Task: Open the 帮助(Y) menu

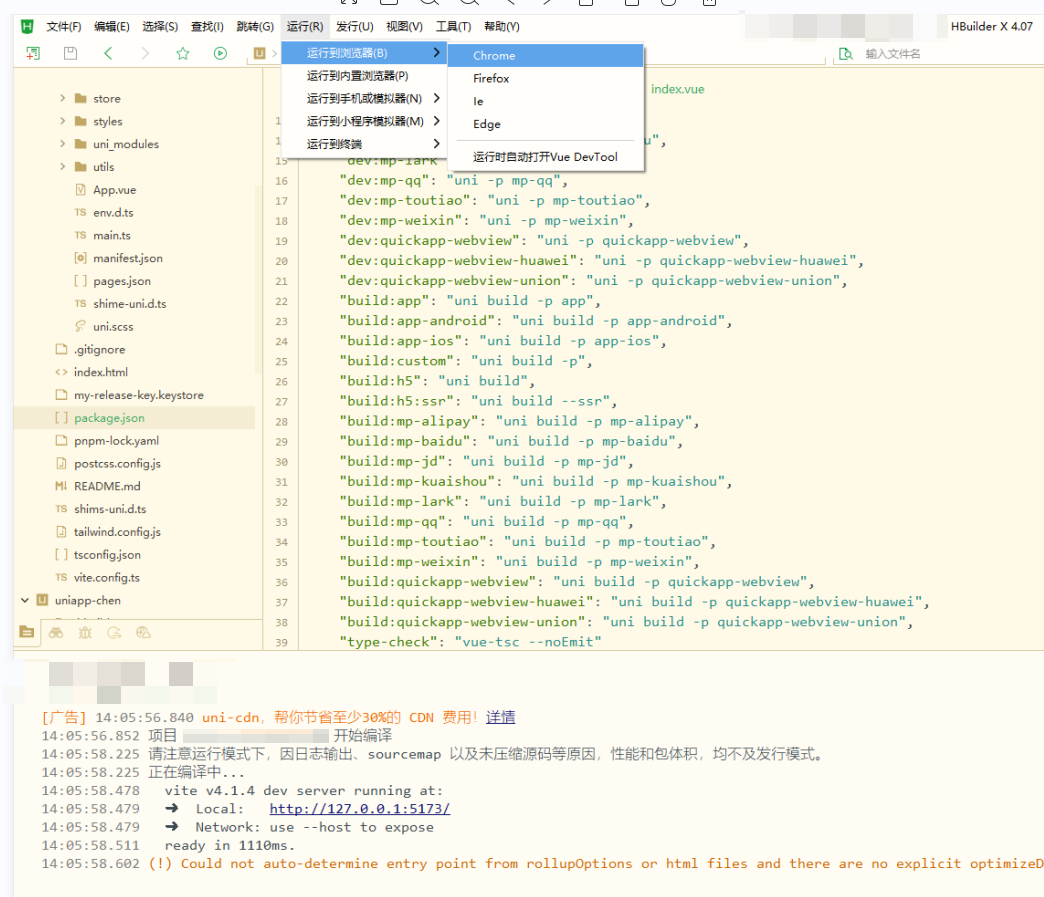Action: (502, 27)
